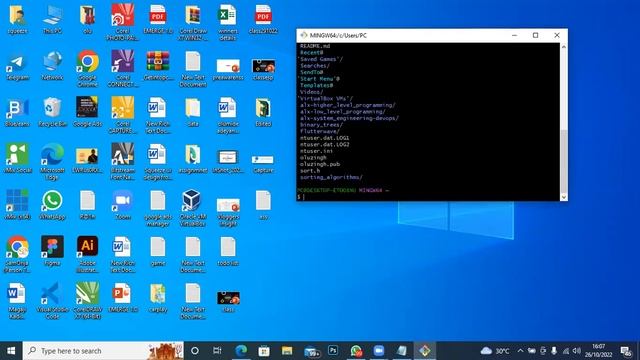Open Oracle VM VirtualBox shortcut
The width and height of the screenshot is (640, 360).
coord(192,208)
